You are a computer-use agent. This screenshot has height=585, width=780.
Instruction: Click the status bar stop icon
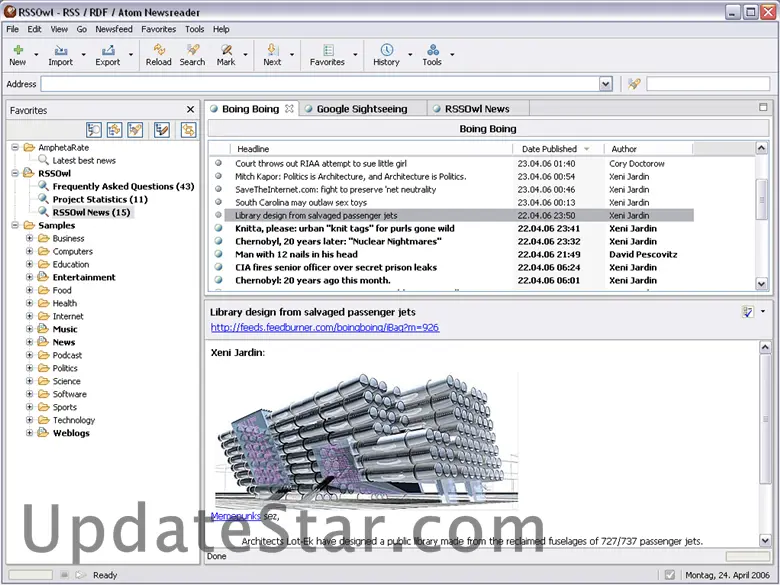[x=64, y=575]
